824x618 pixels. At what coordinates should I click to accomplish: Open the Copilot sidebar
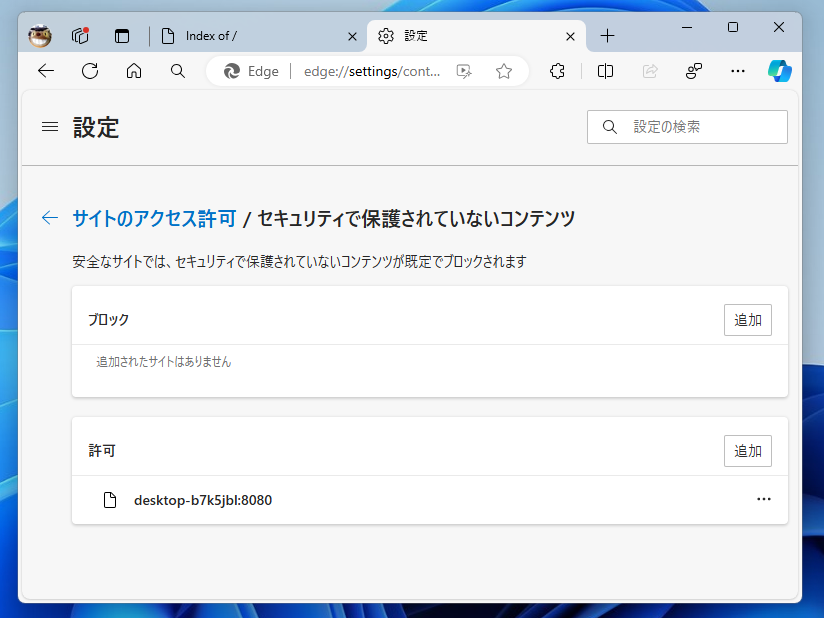tap(779, 71)
